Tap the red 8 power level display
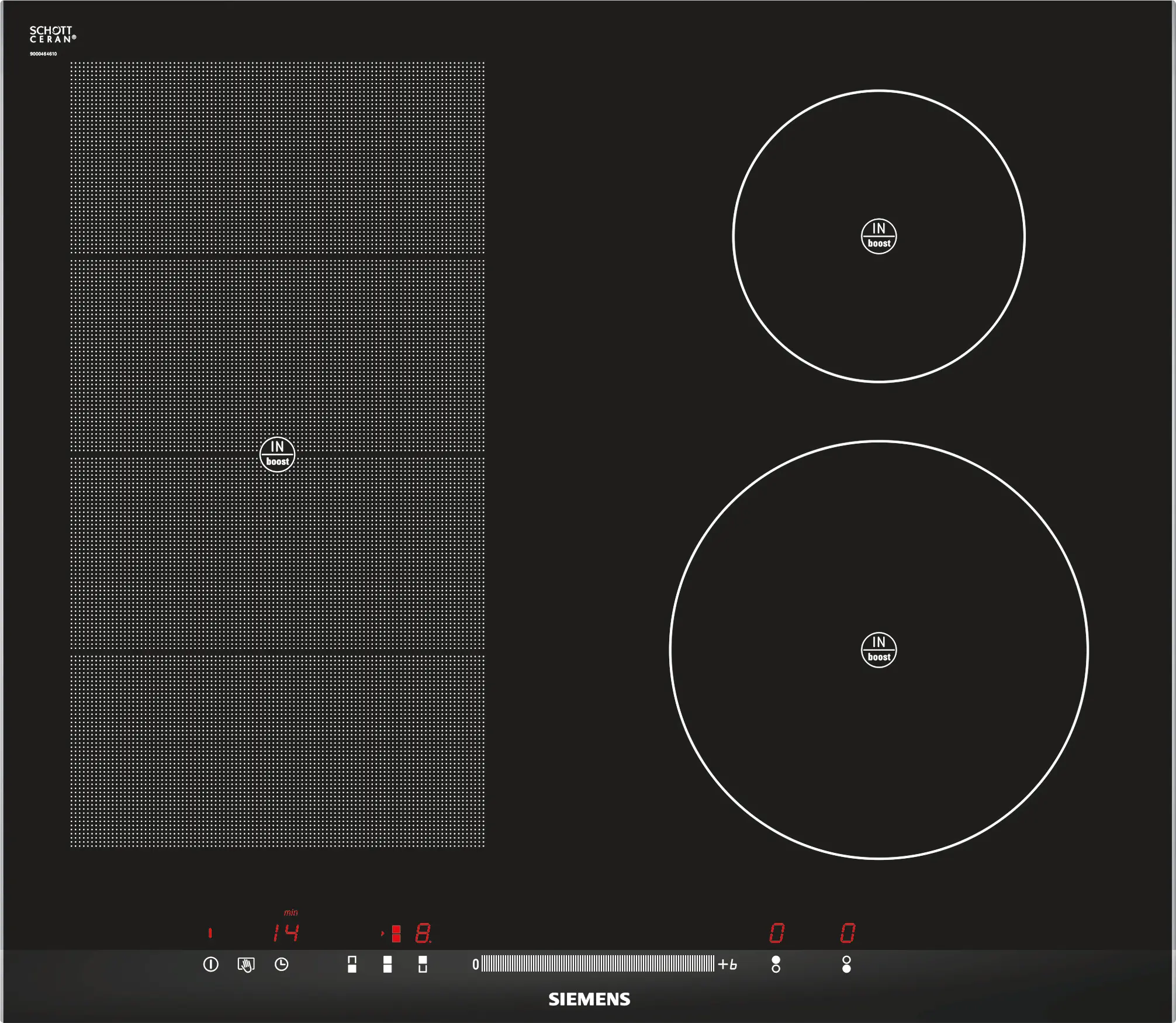The image size is (1176, 1023). 423,933
